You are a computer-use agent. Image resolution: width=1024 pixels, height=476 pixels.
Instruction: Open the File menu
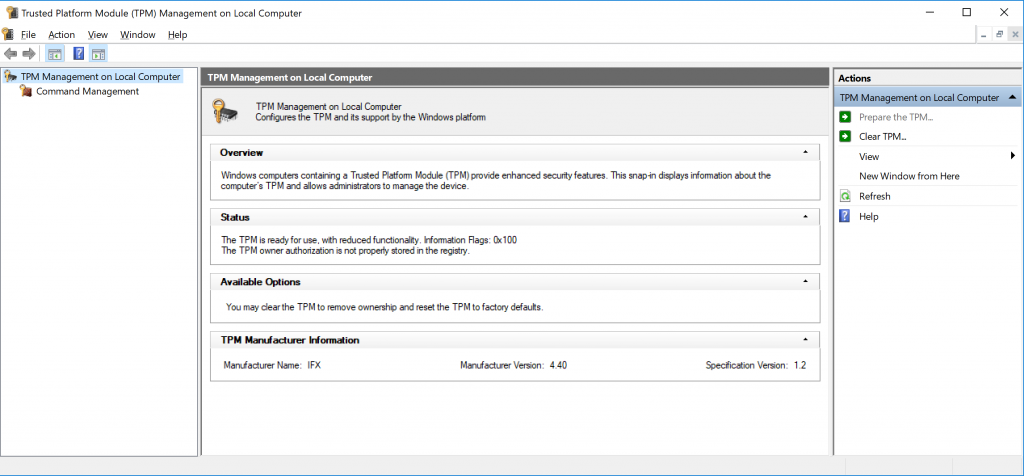pos(28,35)
